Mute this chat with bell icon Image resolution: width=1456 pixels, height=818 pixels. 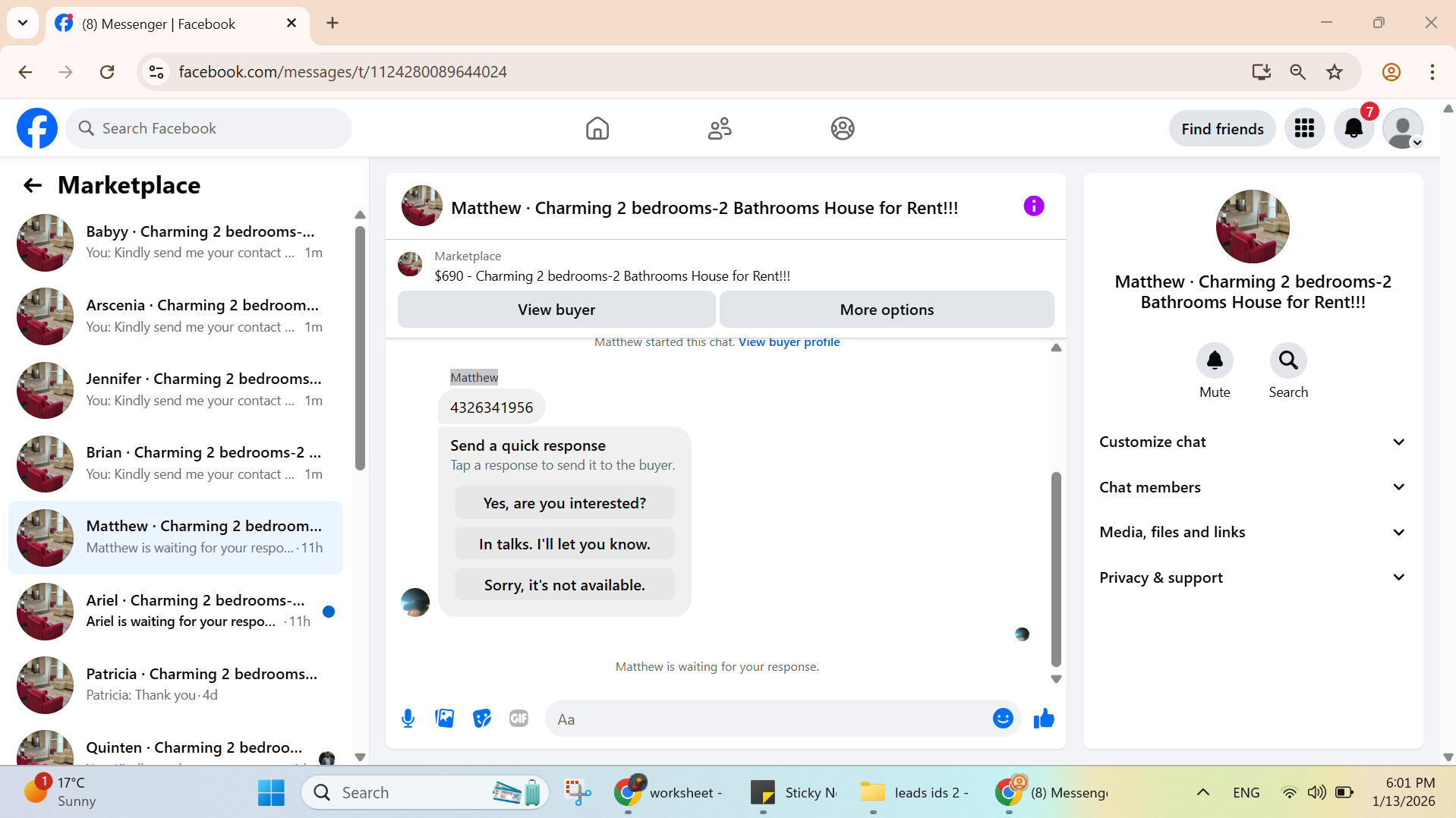pos(1215,360)
